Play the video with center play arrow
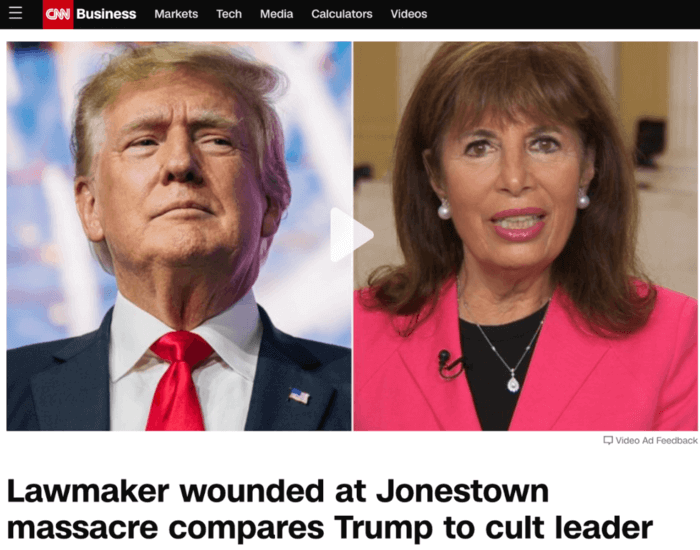The width and height of the screenshot is (700, 550). point(351,234)
